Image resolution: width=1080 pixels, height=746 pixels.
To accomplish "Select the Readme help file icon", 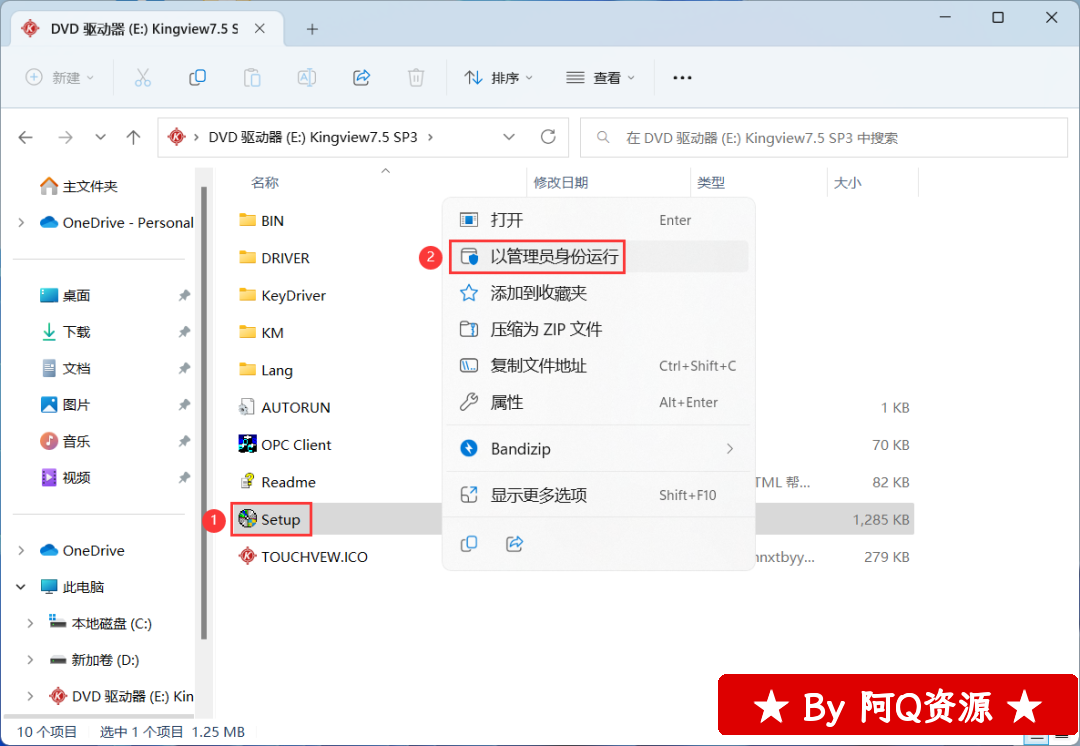I will pos(247,481).
